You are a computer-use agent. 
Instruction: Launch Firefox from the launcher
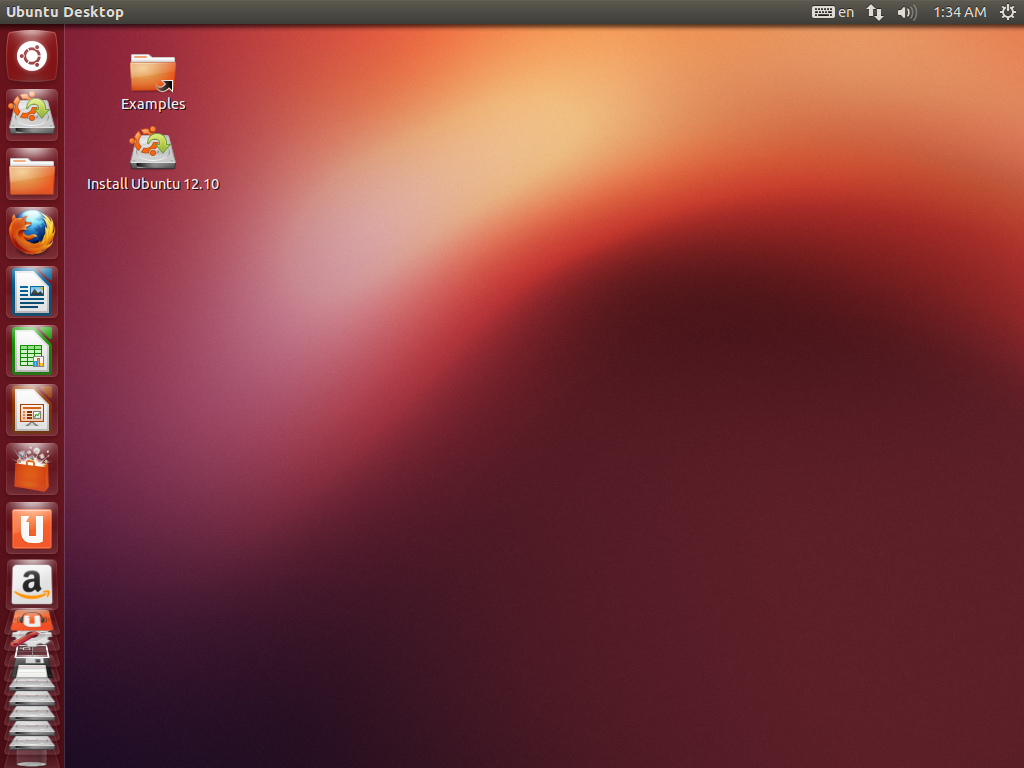(31, 232)
